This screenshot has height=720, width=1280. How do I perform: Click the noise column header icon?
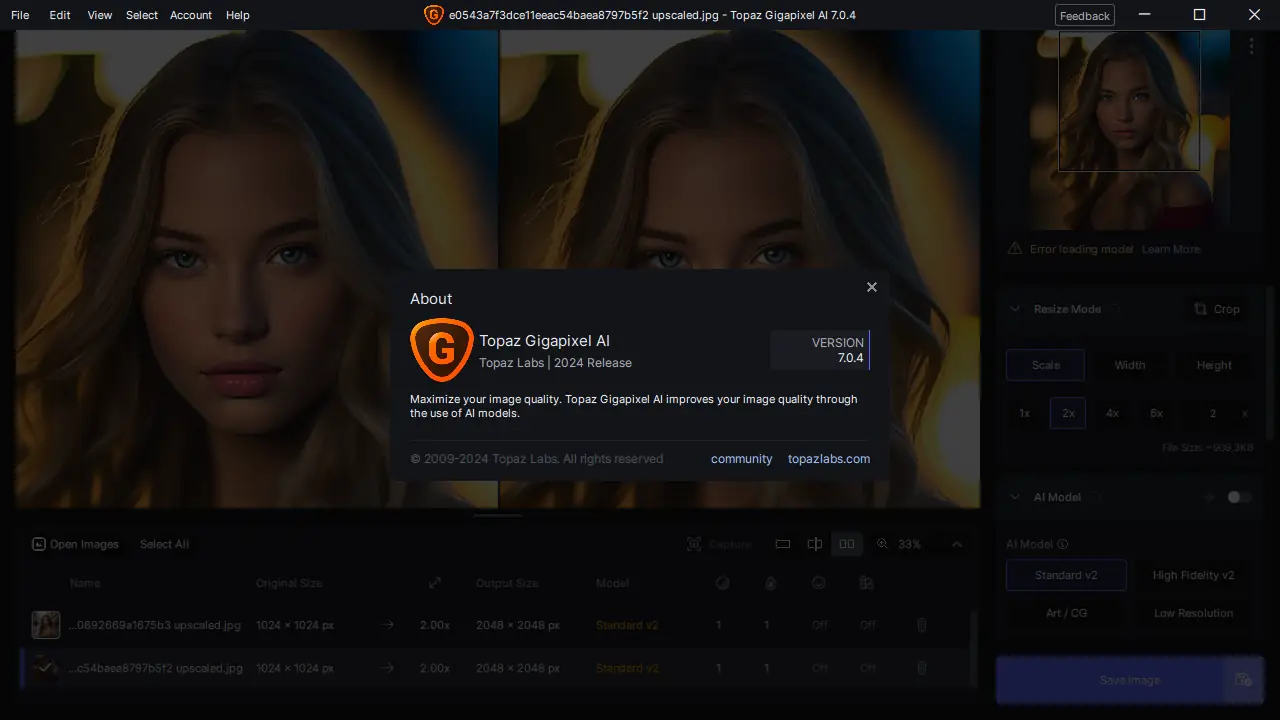point(722,583)
